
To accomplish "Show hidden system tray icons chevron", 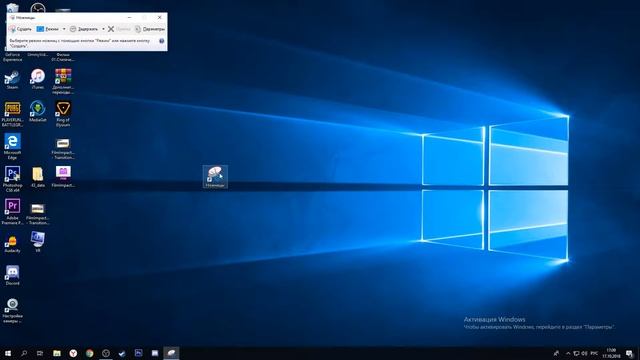I will (568, 353).
